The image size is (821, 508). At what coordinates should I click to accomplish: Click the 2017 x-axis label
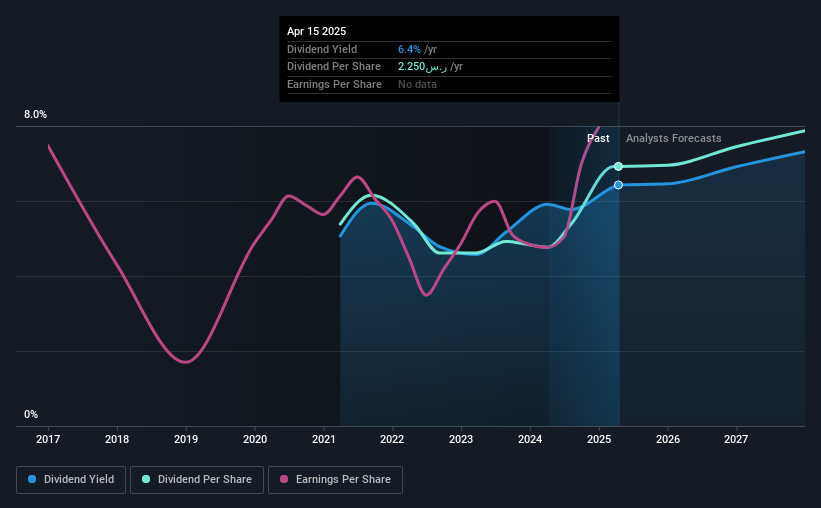coord(48,439)
